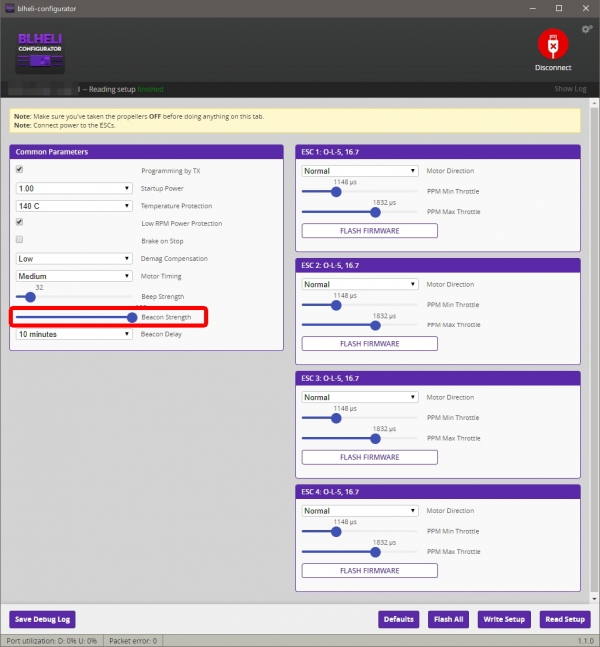Click the Defaults button

tap(399, 619)
